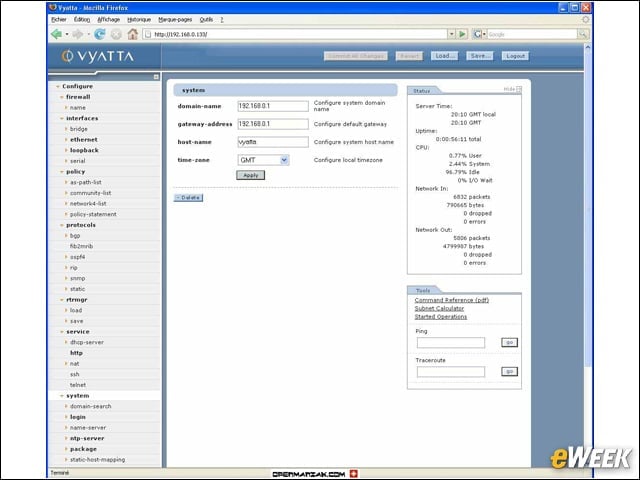Collapse the firewall tree node

click(x=62, y=97)
